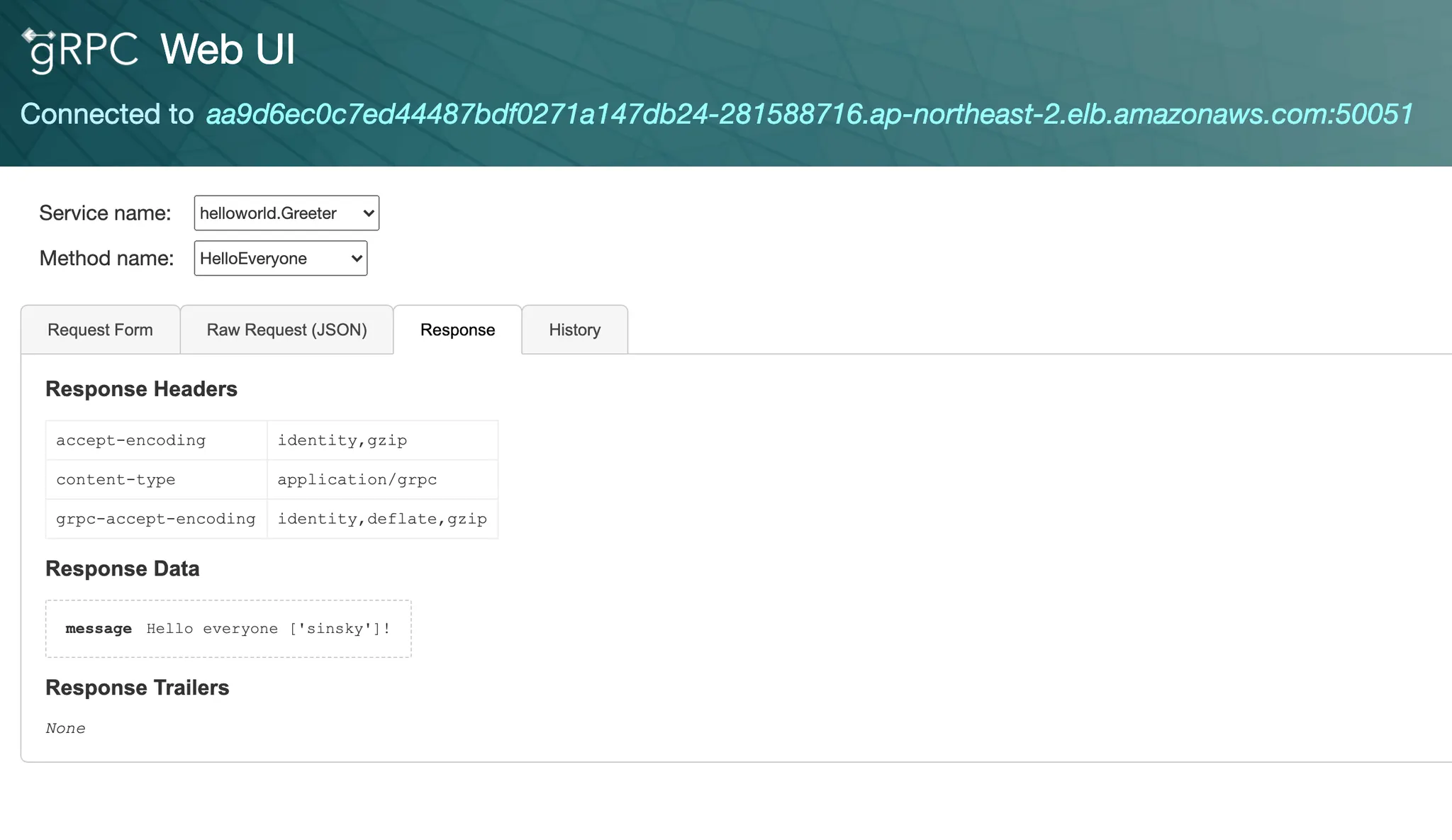Click the content-type header row
The width and height of the screenshot is (1452, 840).
tap(116, 480)
